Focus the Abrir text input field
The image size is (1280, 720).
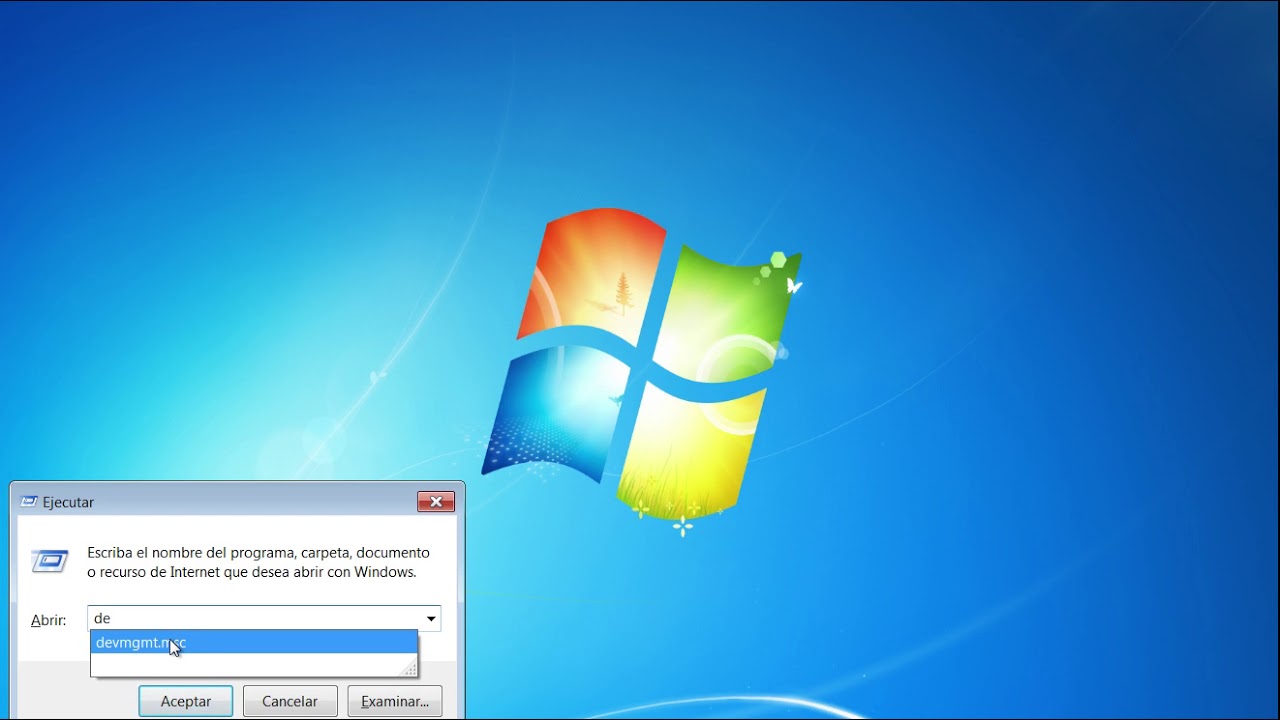tap(256, 619)
